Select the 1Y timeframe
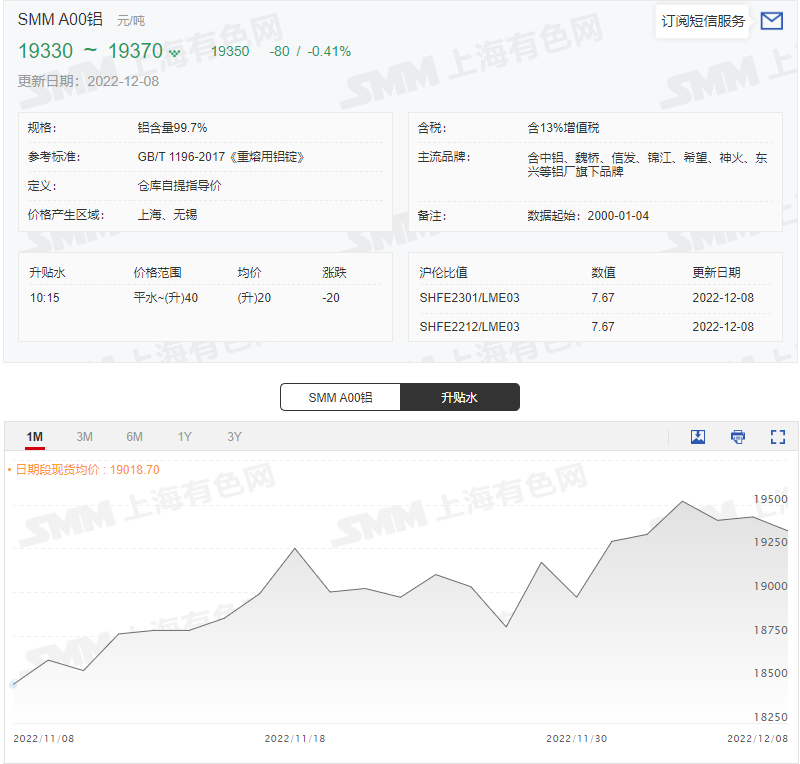 [x=184, y=437]
